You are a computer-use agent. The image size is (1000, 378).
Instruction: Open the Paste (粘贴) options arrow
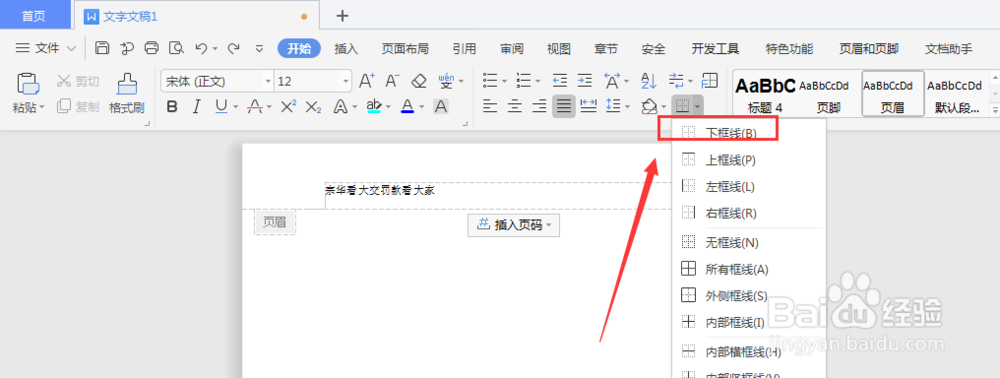pos(42,108)
